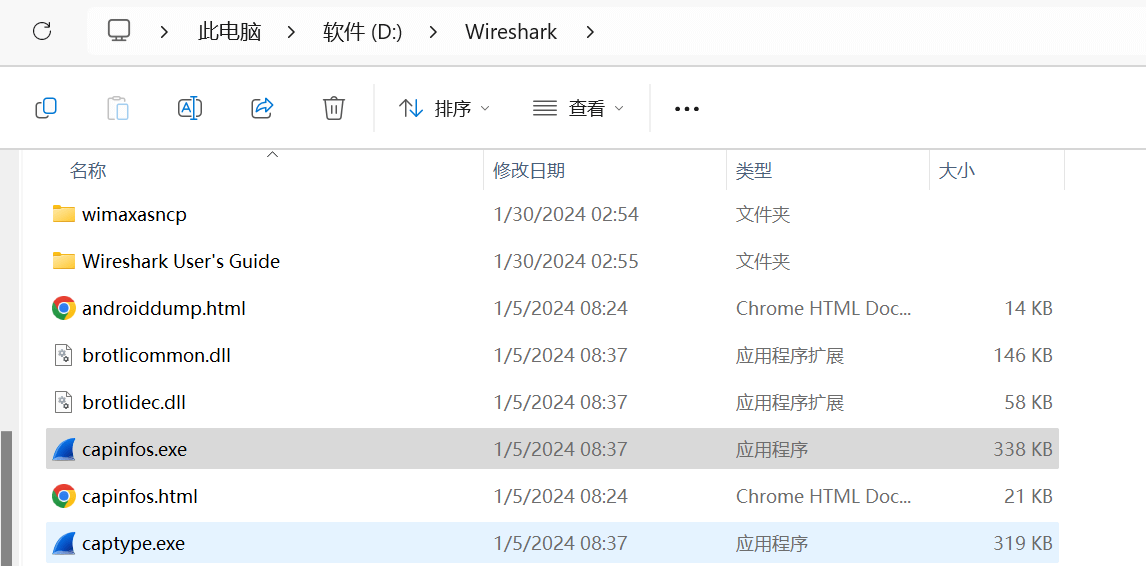Click the Share icon in toolbar

pos(262,108)
